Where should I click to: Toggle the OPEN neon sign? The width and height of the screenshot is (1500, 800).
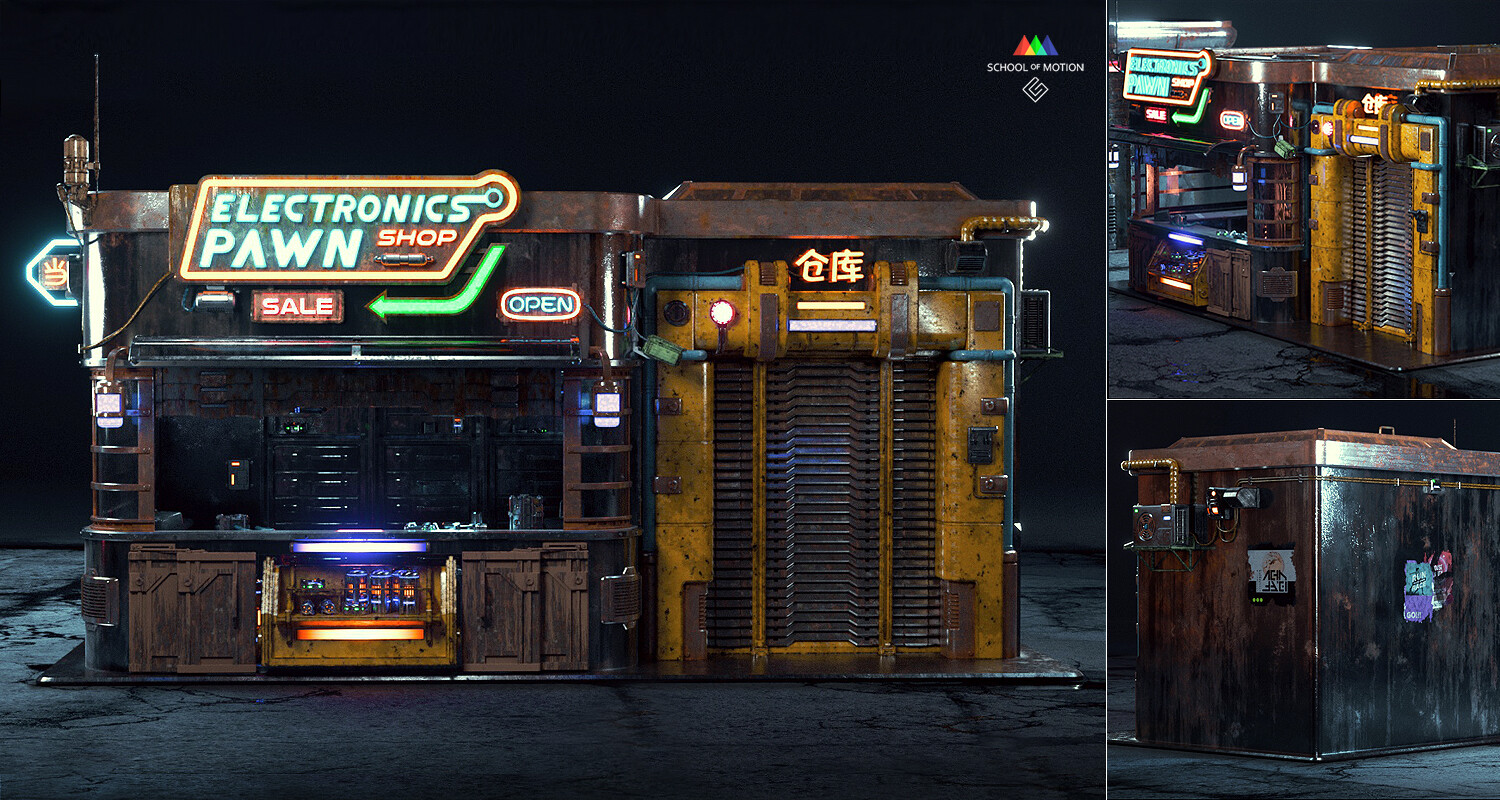538,307
